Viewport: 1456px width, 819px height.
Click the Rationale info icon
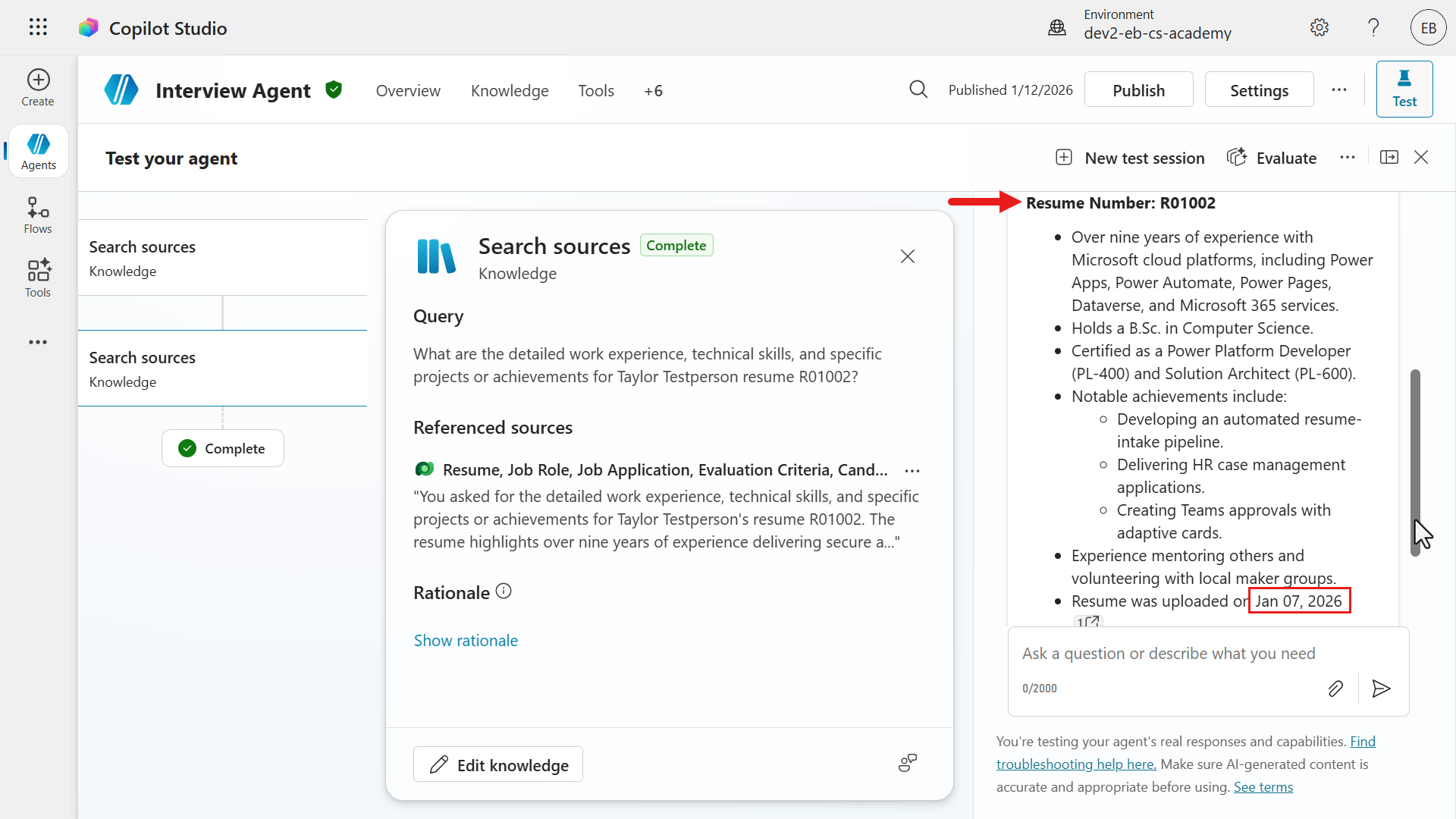point(504,591)
